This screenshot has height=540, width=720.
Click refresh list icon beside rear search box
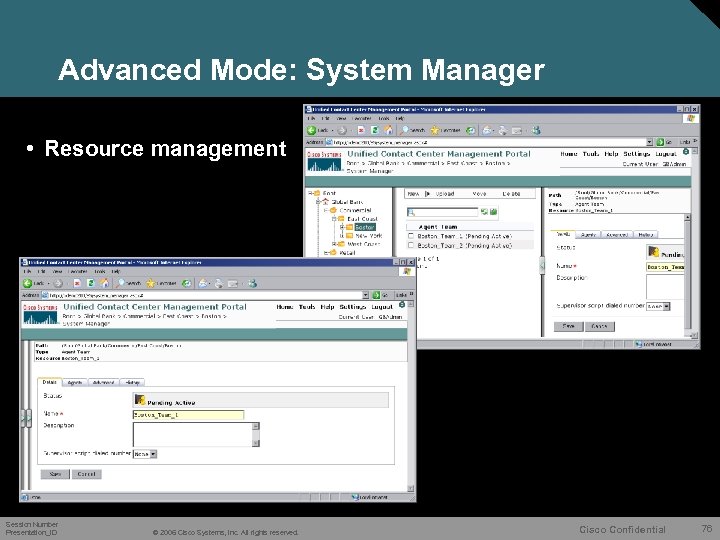pyautogui.click(x=484, y=212)
